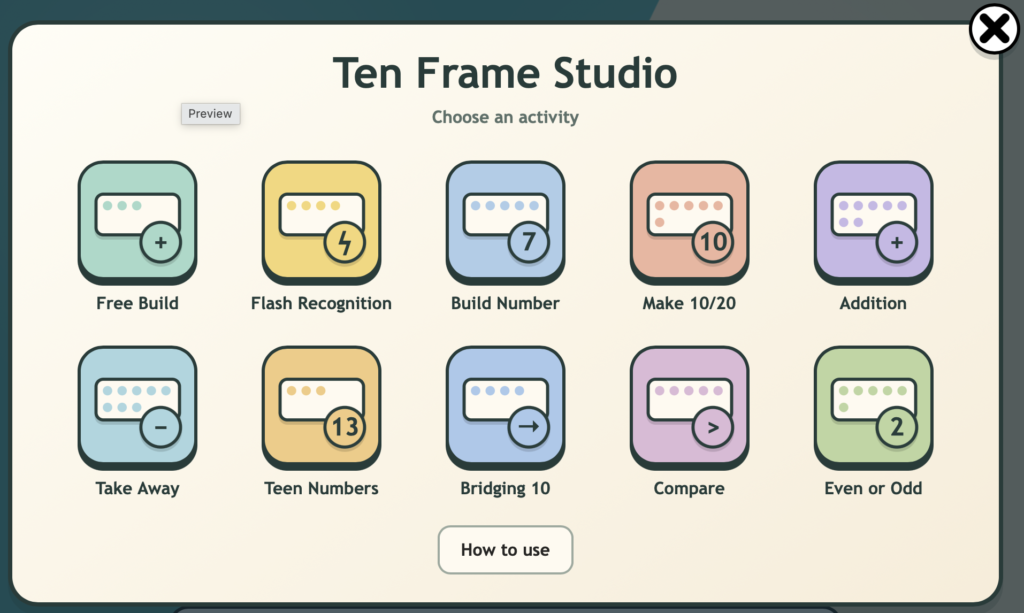Open the Compare activity icon
Image resolution: width=1024 pixels, height=613 pixels.
pos(689,408)
